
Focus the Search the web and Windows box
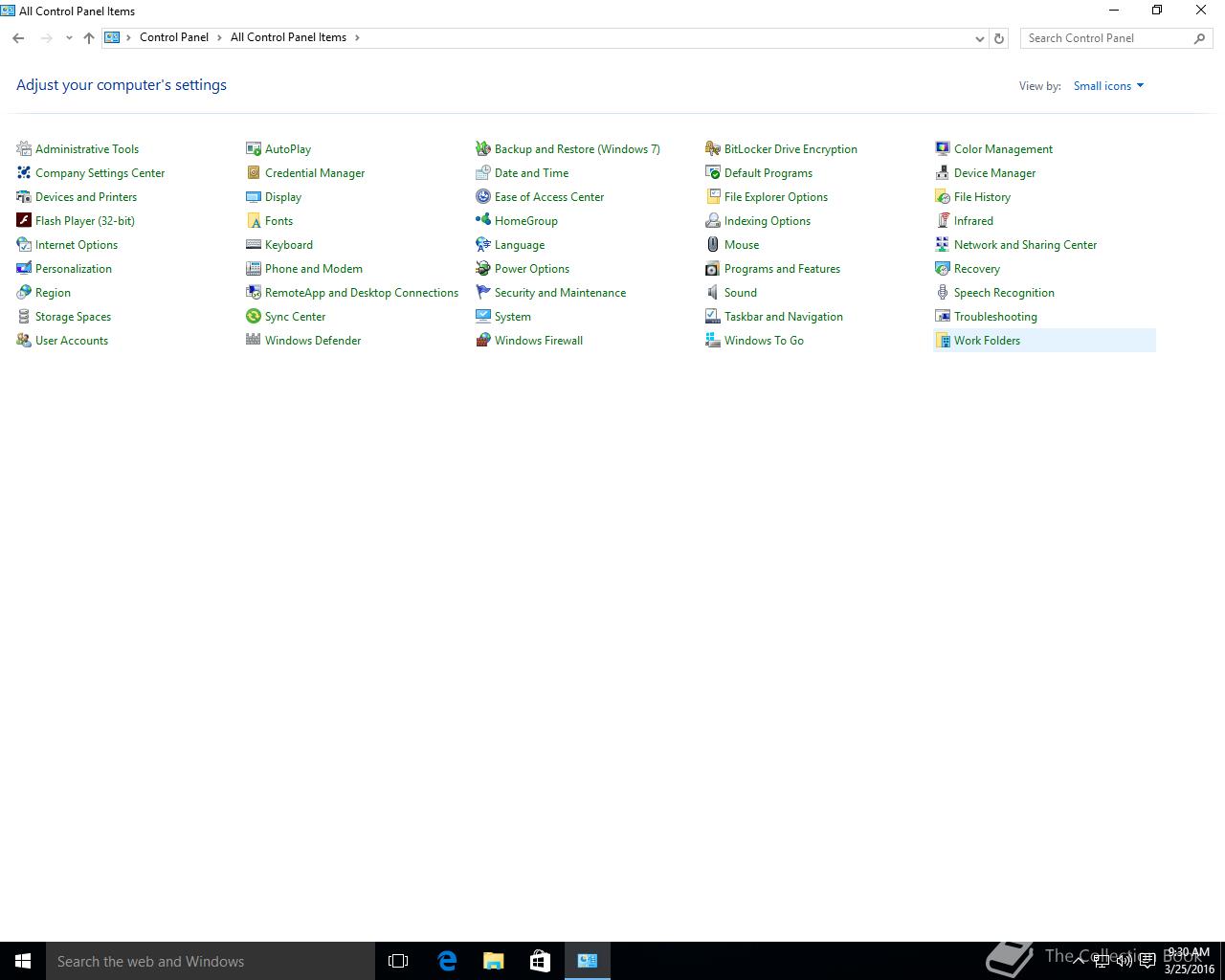[x=211, y=961]
